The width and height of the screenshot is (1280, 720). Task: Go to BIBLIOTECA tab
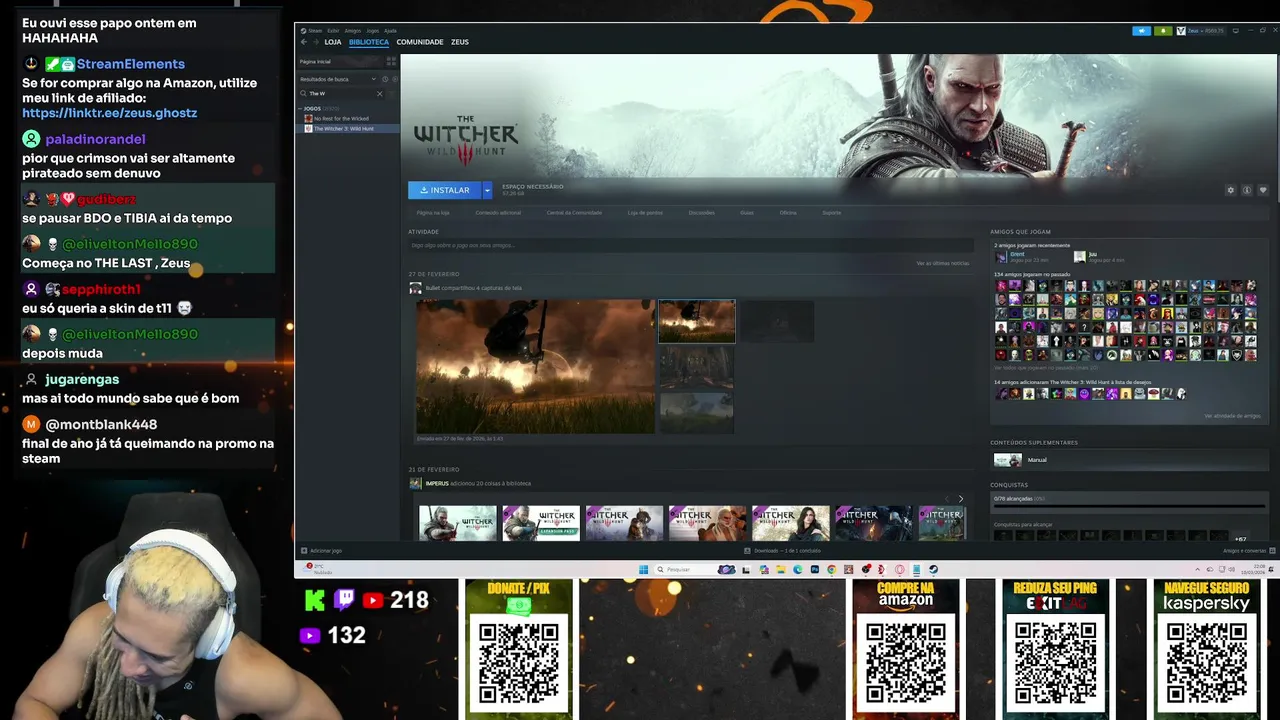pyautogui.click(x=369, y=42)
